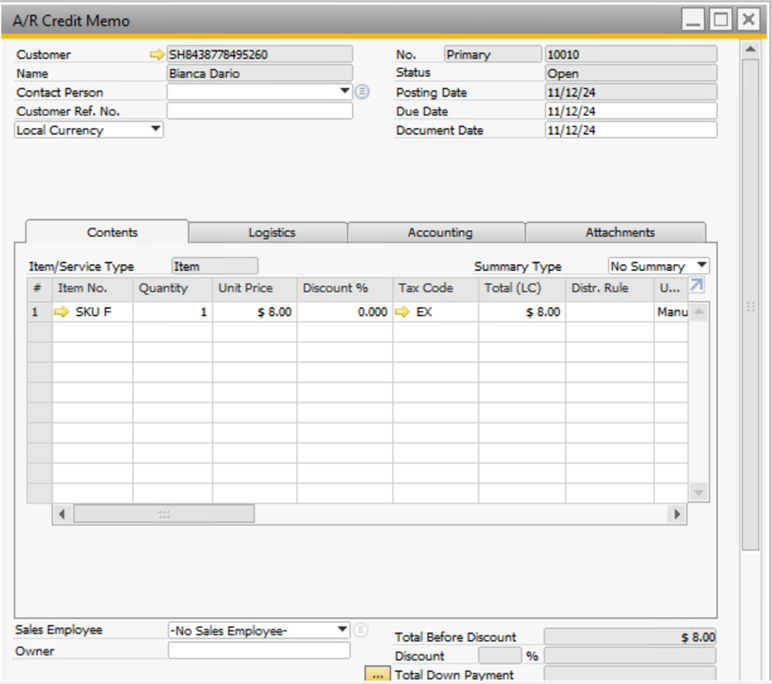
Task: Click the Total Before Discount value
Action: tap(630, 637)
